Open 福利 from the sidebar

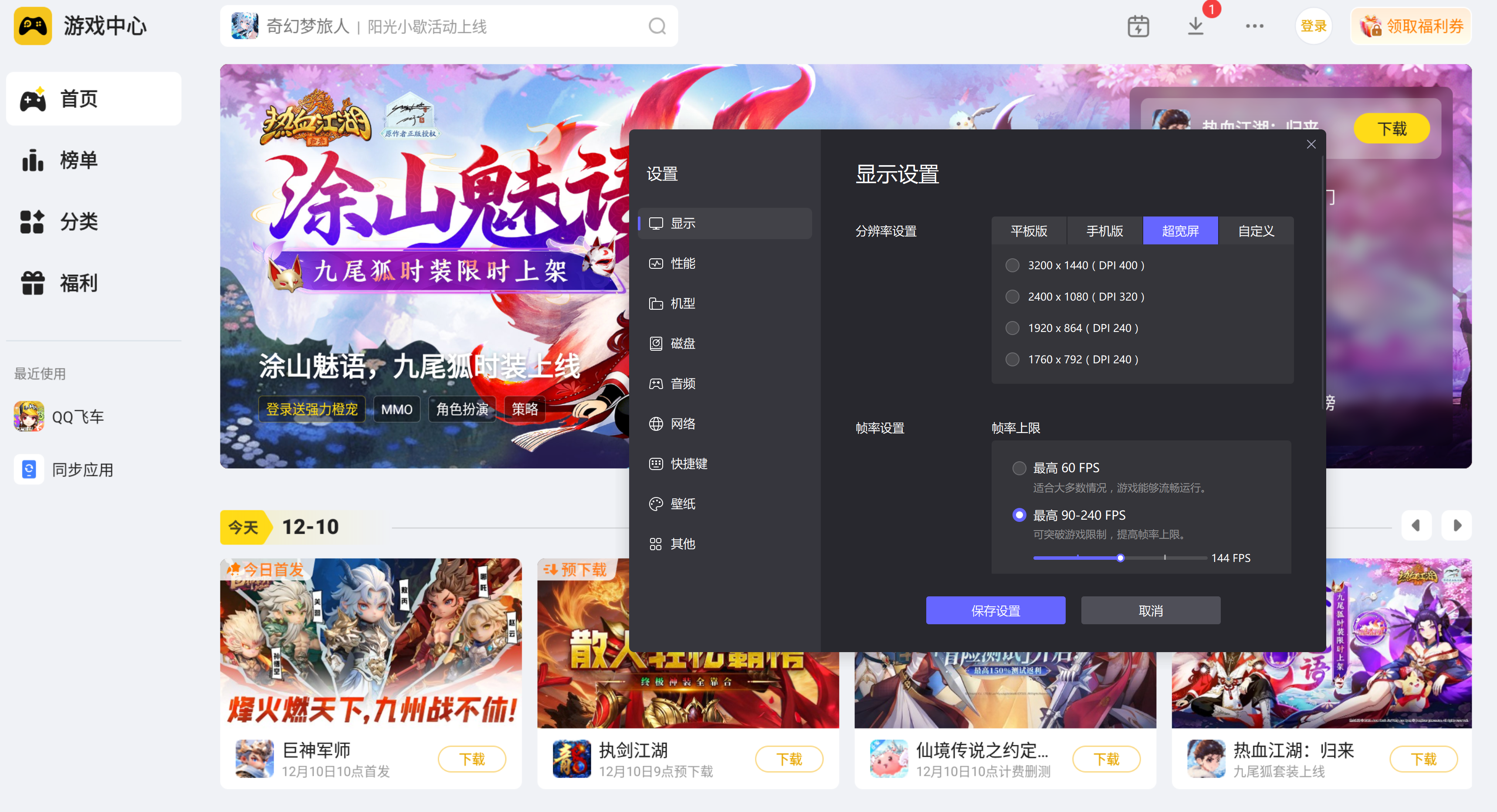pos(78,283)
